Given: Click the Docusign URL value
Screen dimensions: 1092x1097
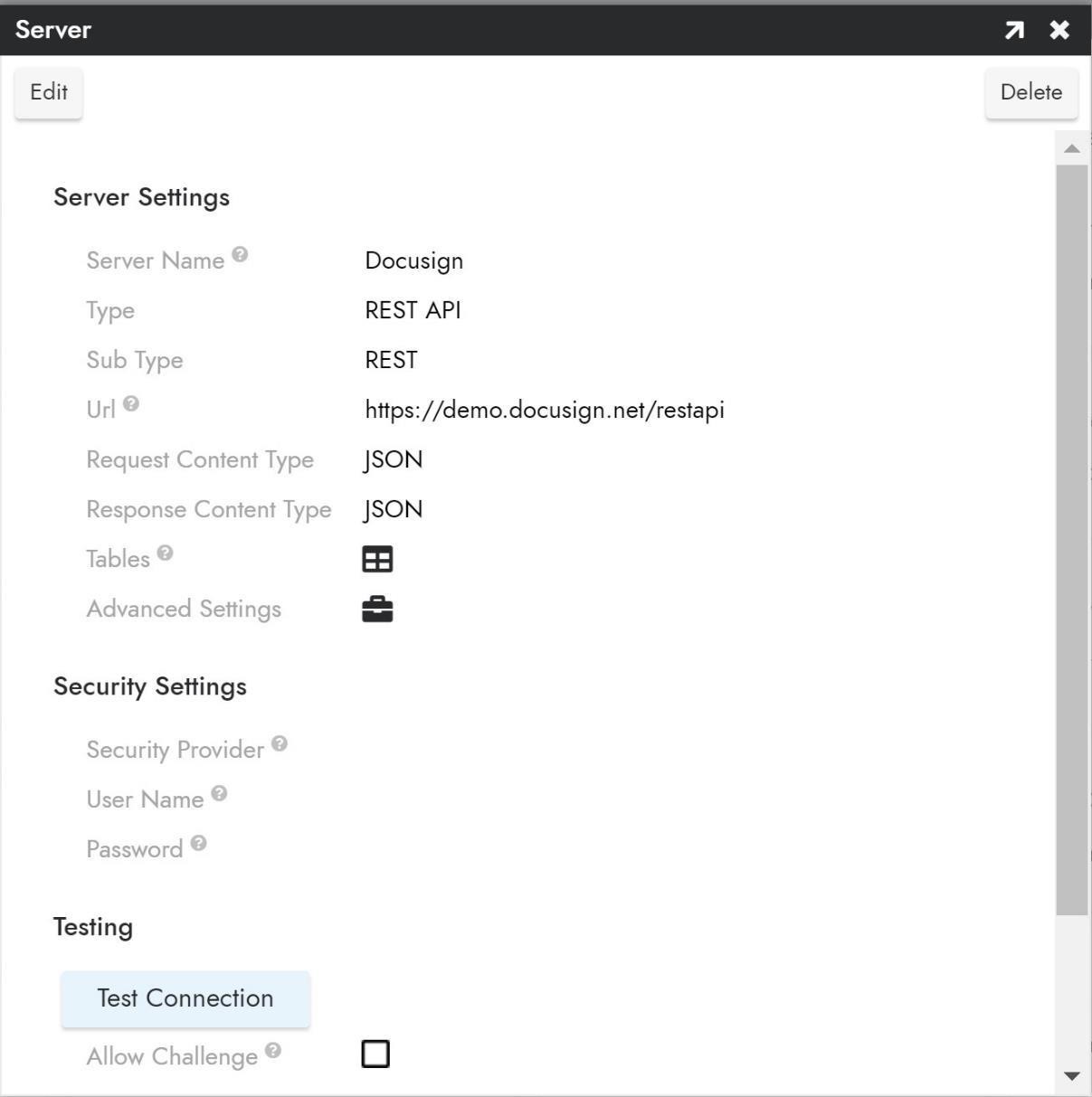Looking at the screenshot, I should [x=545, y=410].
